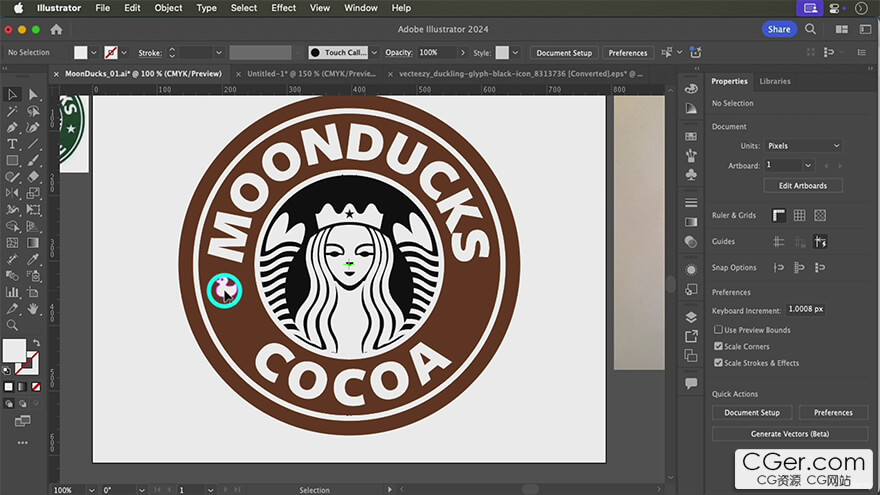Open the zoom level dropdown at bottom

pyautogui.click(x=91, y=490)
